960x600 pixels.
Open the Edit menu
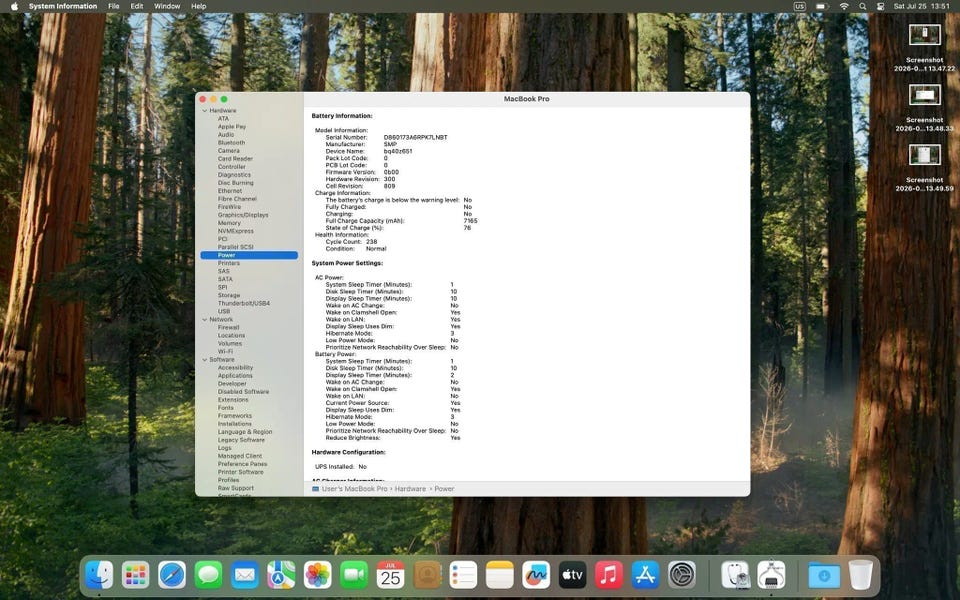137,6
